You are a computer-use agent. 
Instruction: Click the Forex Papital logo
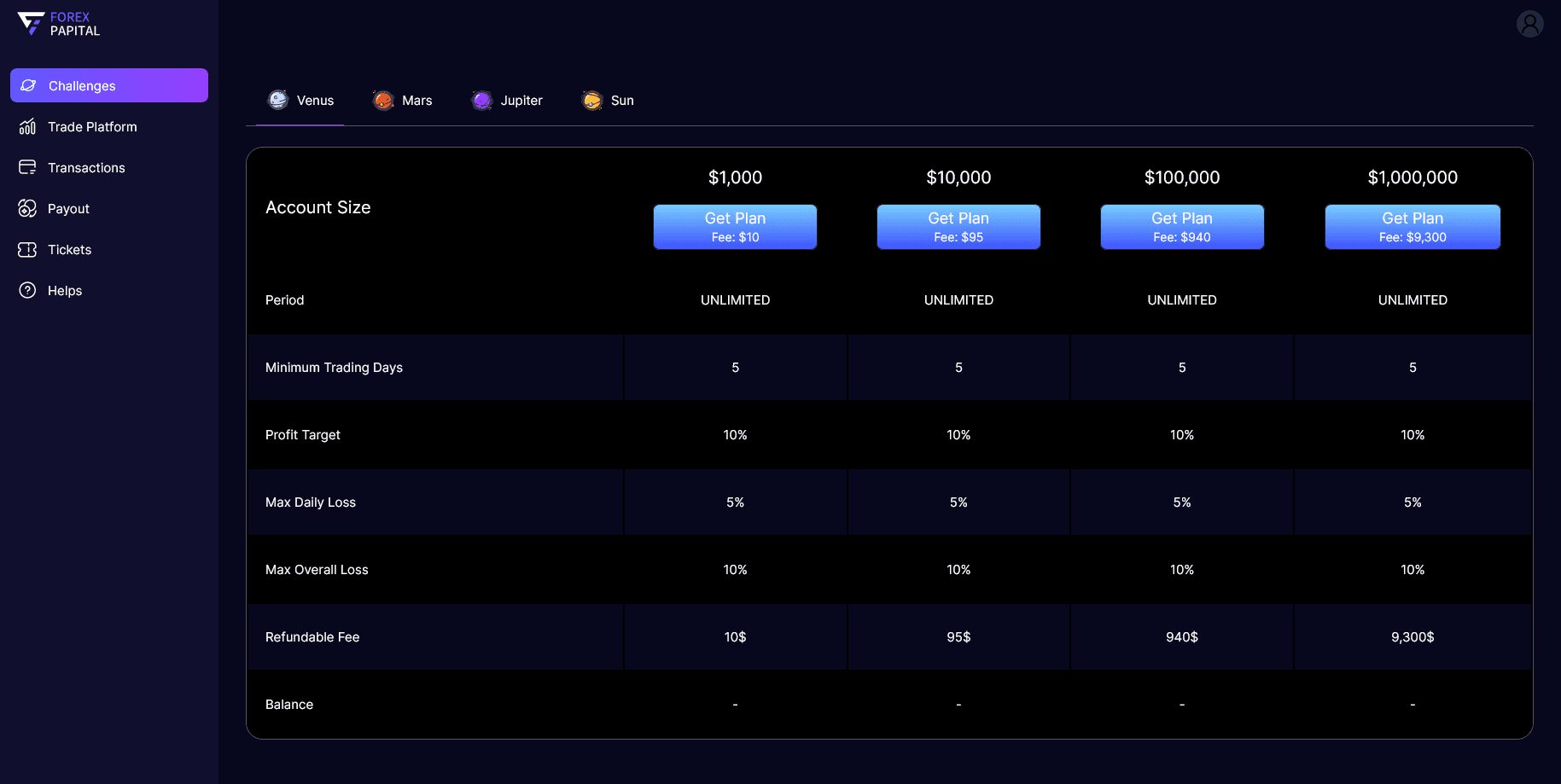pyautogui.click(x=59, y=24)
